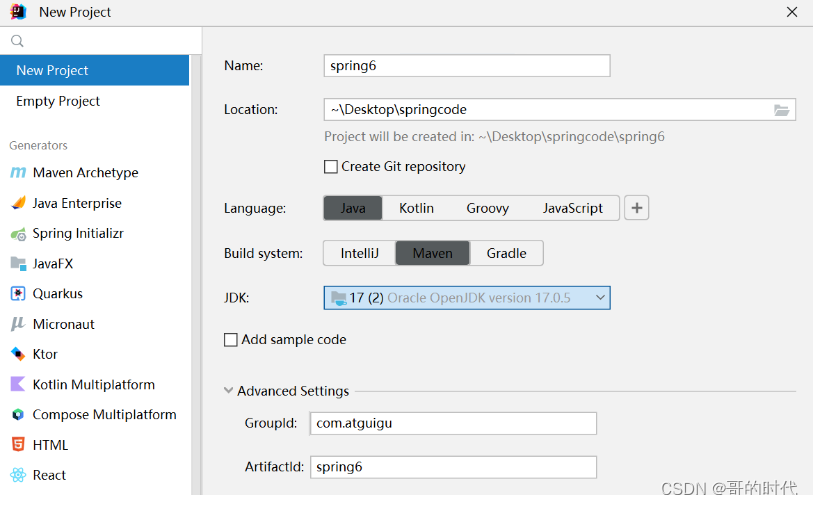Click the Spring Initializr icon
This screenshot has width=813, height=507.
pos(18,234)
